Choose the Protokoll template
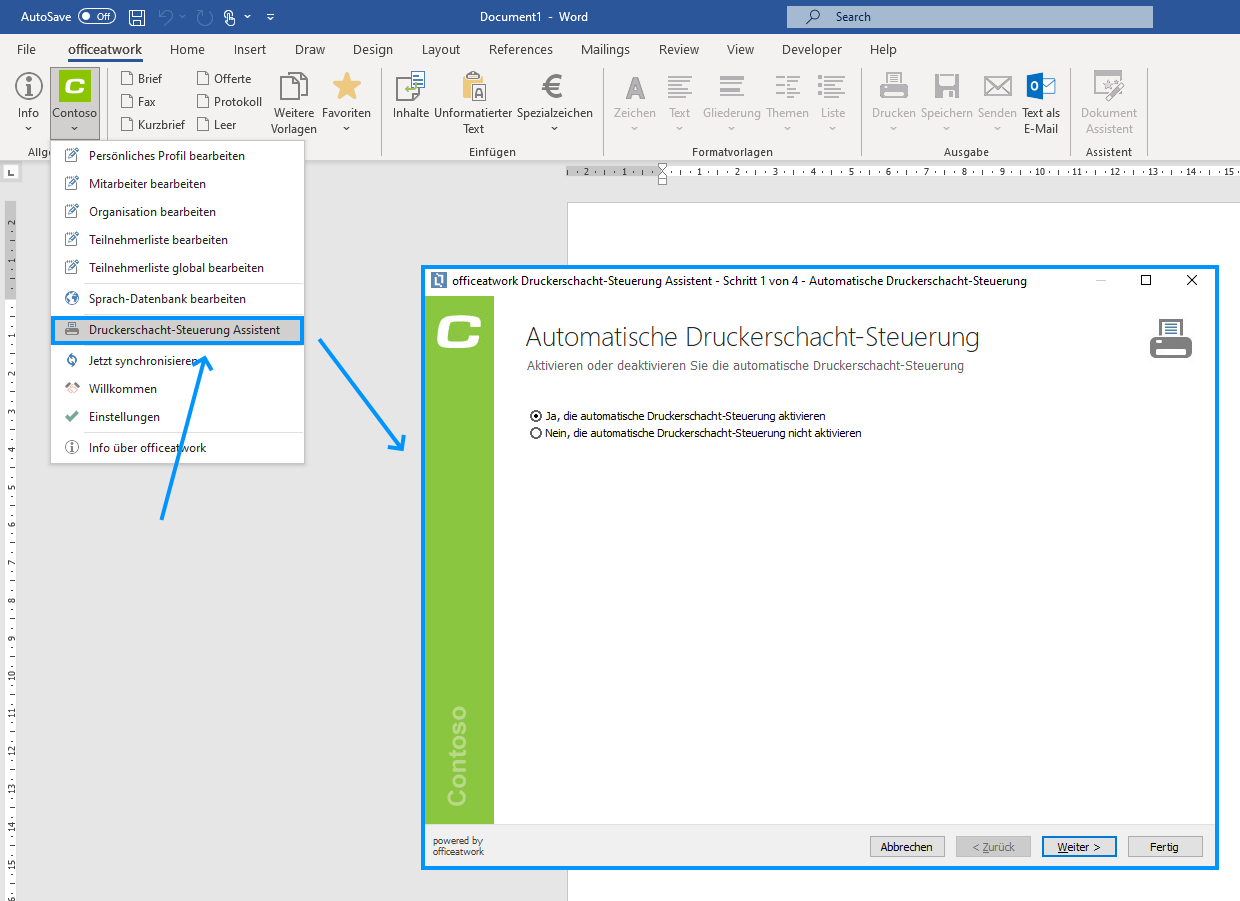Image resolution: width=1240 pixels, height=901 pixels. (229, 101)
